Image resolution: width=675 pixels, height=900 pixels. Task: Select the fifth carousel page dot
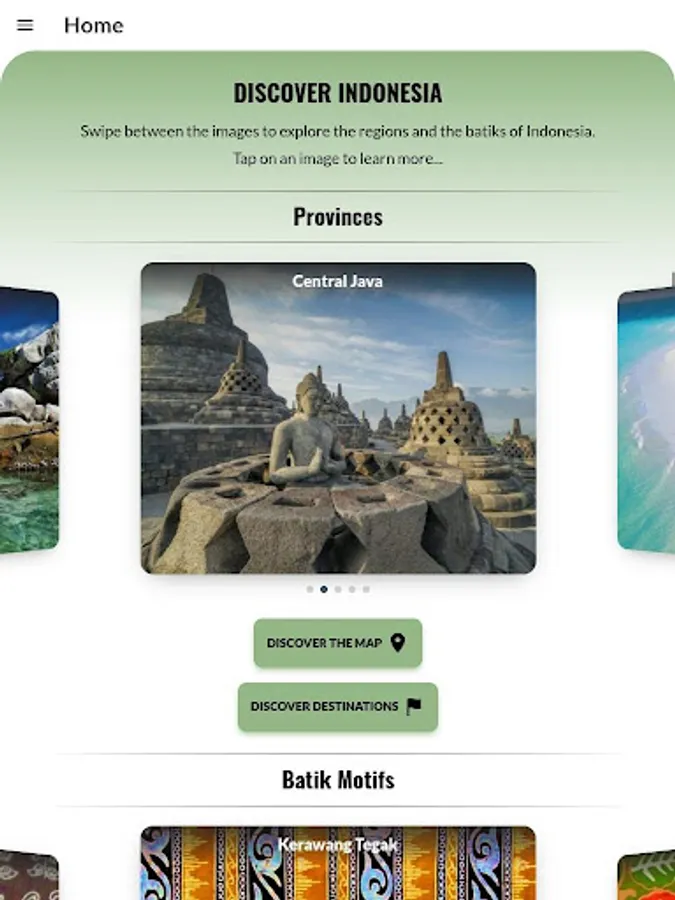(366, 589)
